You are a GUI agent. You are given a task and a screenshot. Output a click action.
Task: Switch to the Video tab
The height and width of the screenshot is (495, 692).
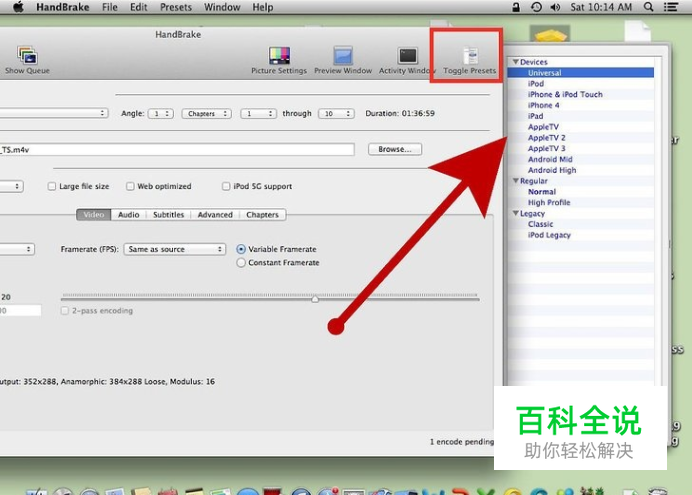click(94, 214)
